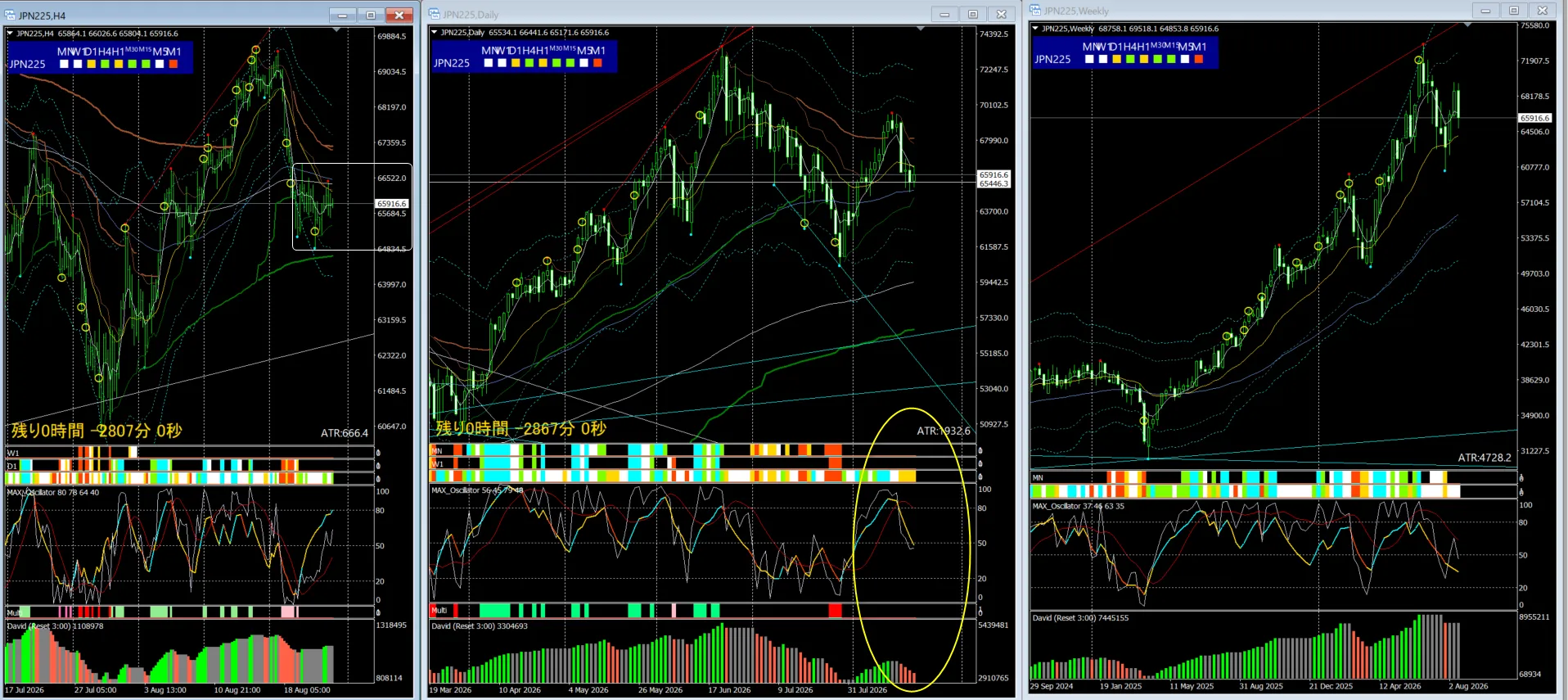Click the 65916.6 price label on Weekly chart
Viewport: 1568px width, 700px height.
pyautogui.click(x=1534, y=118)
